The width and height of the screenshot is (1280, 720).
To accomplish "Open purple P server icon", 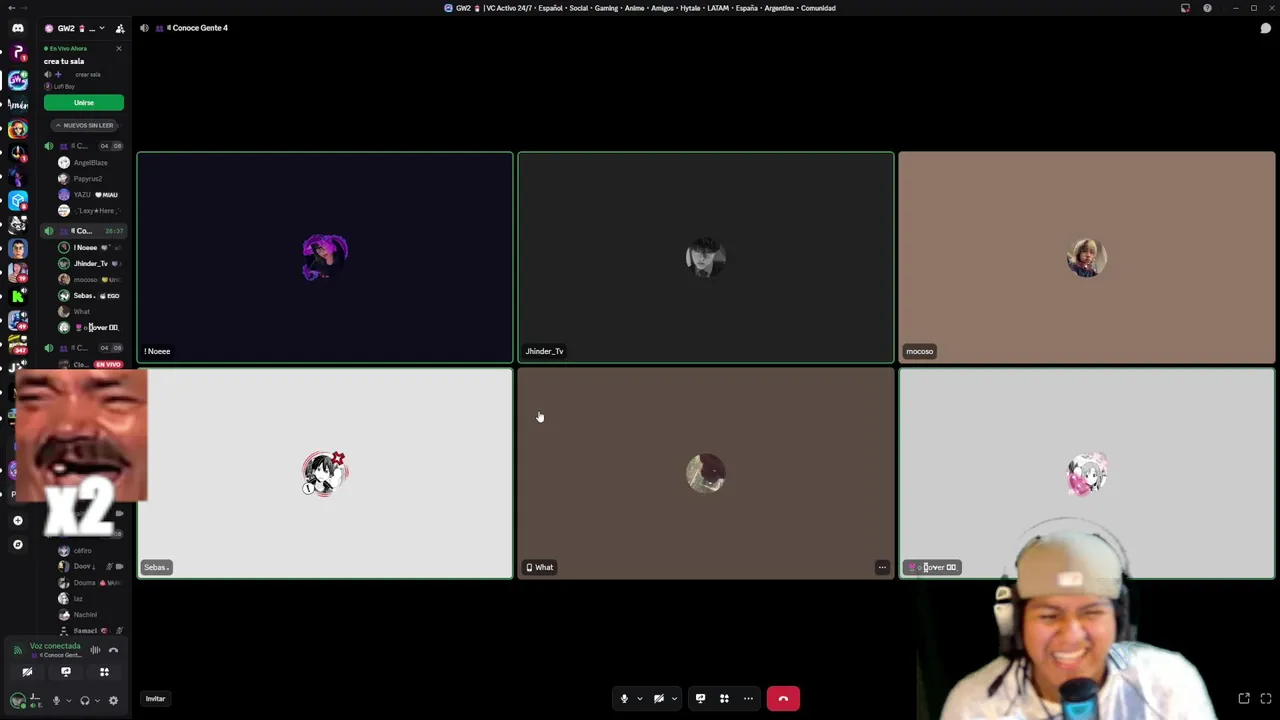I will pyautogui.click(x=18, y=53).
